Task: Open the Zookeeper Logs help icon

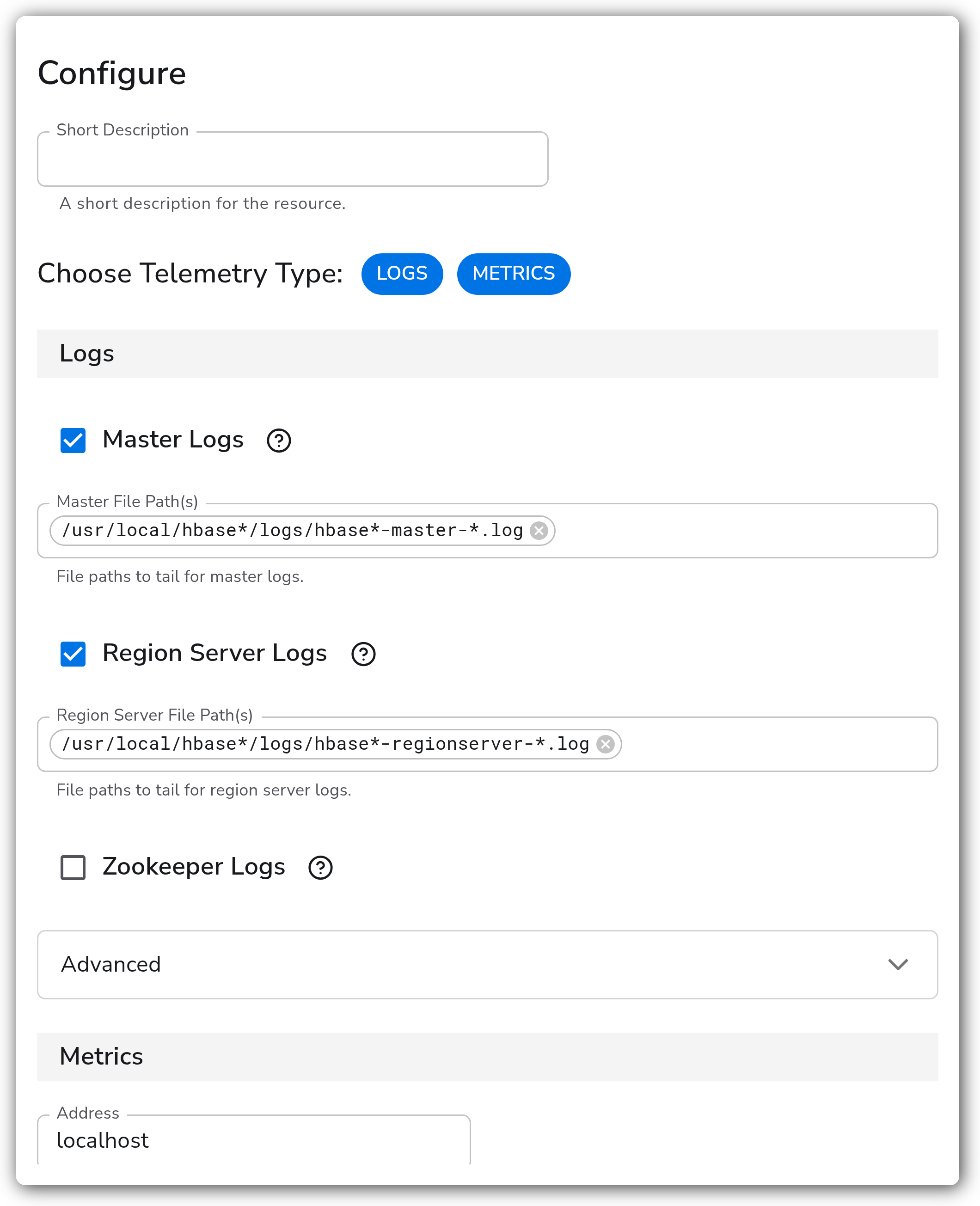Action: tap(321, 867)
